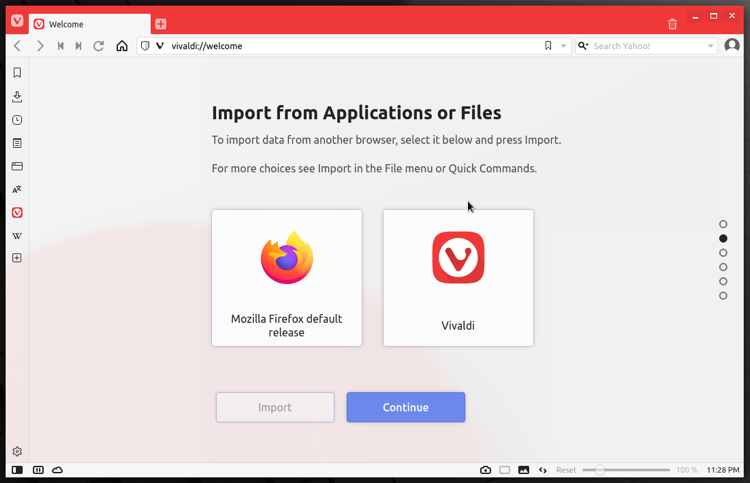Capture the page with camera icon
Screen dimensions: 750x483
(x=485, y=470)
